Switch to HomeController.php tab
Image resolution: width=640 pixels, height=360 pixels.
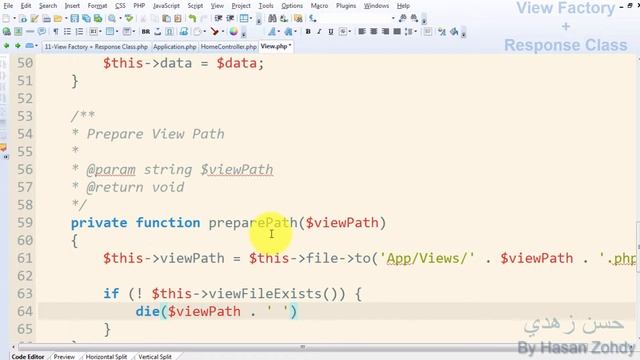coord(229,47)
